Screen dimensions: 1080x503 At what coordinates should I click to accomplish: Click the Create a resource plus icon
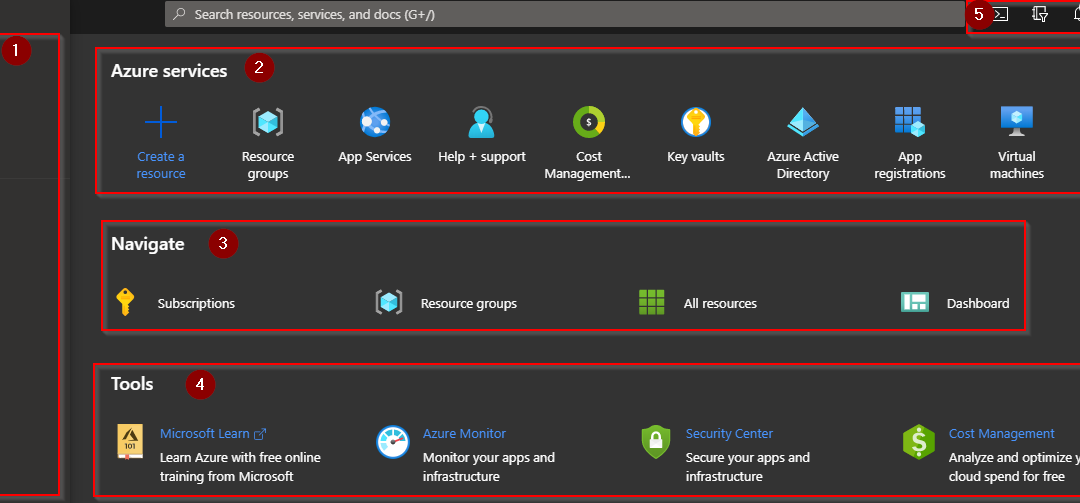pyautogui.click(x=161, y=123)
